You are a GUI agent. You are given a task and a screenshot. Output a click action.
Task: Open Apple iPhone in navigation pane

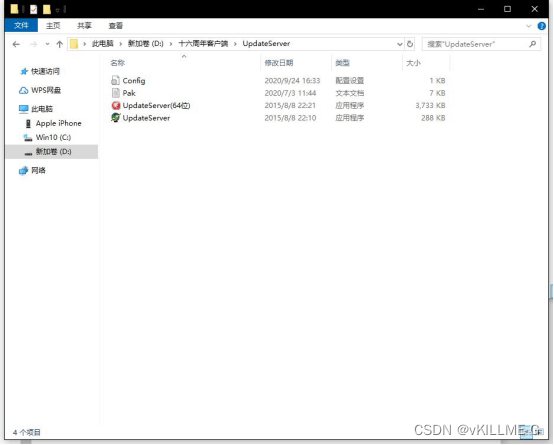click(x=58, y=123)
